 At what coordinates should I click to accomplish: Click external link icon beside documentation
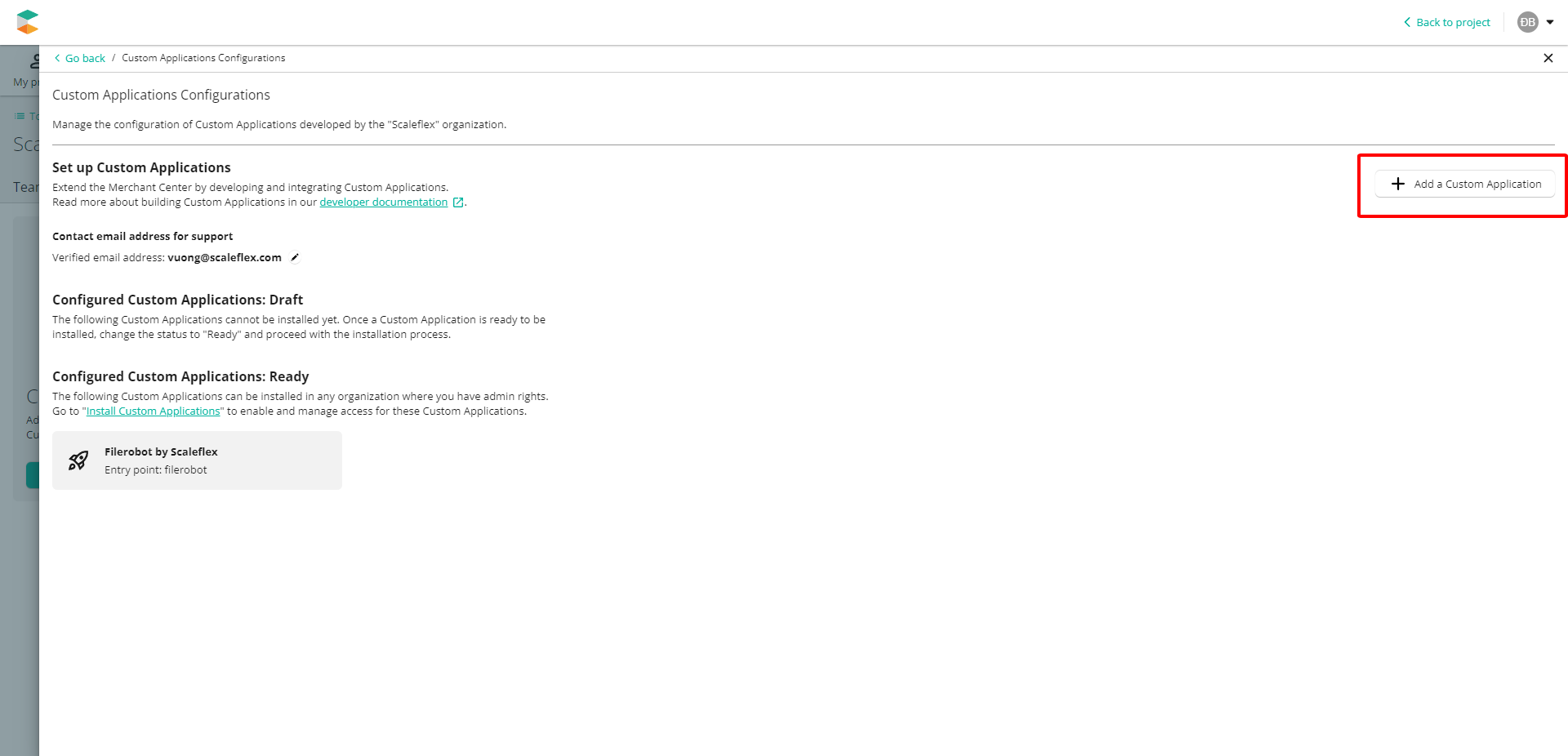coord(458,202)
